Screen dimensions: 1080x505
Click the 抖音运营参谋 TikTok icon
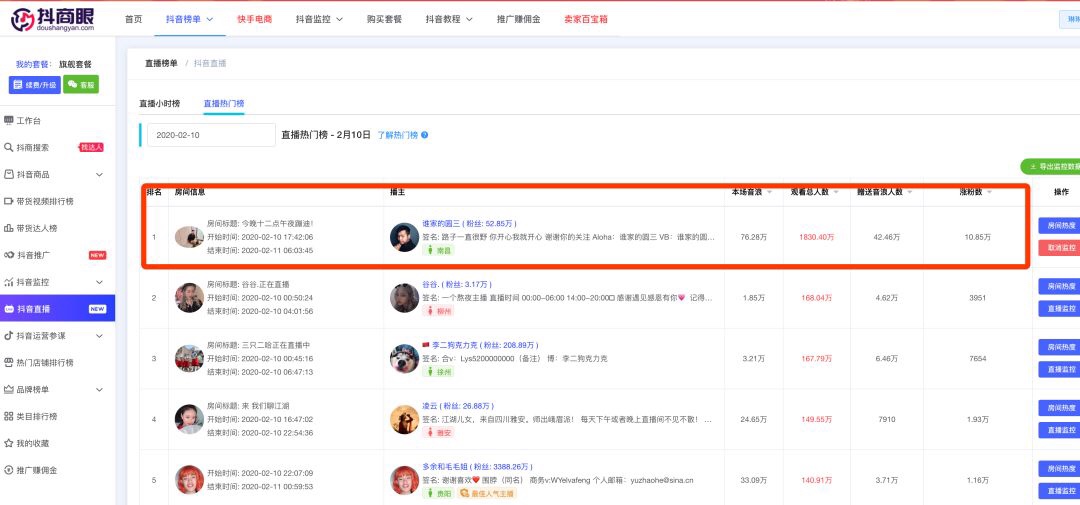click(9, 336)
